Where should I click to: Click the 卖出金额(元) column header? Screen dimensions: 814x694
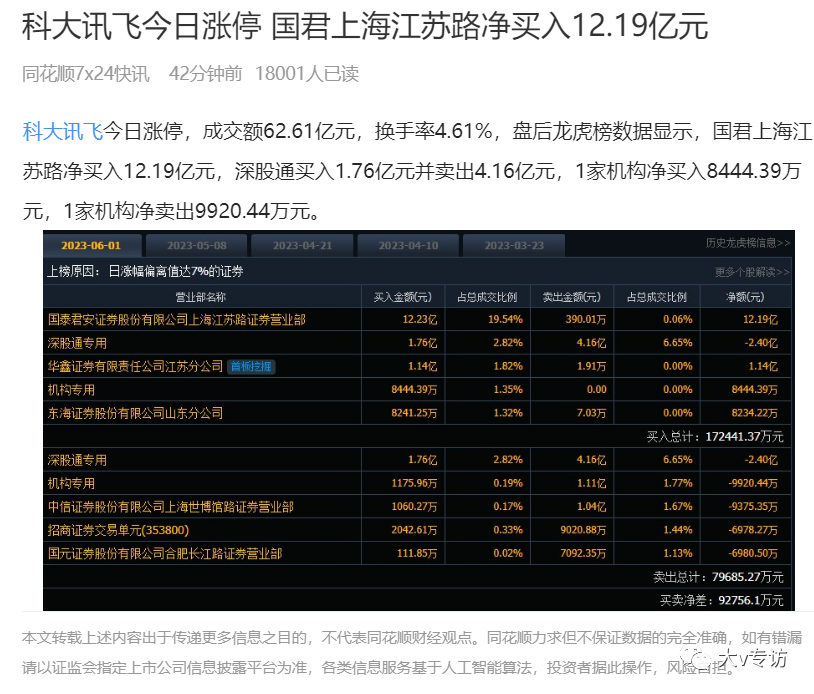(x=571, y=296)
